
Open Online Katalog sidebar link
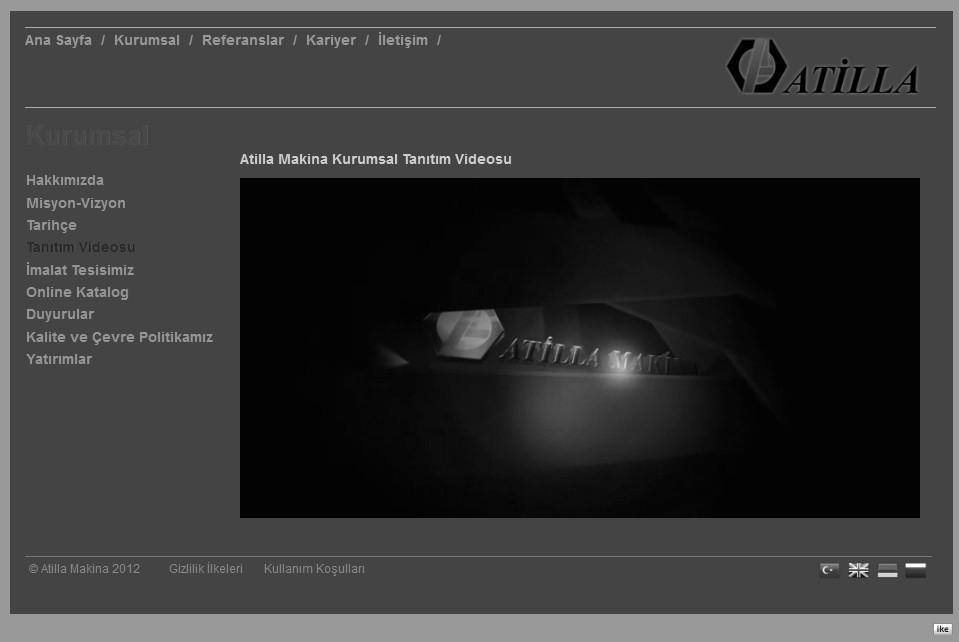(77, 292)
